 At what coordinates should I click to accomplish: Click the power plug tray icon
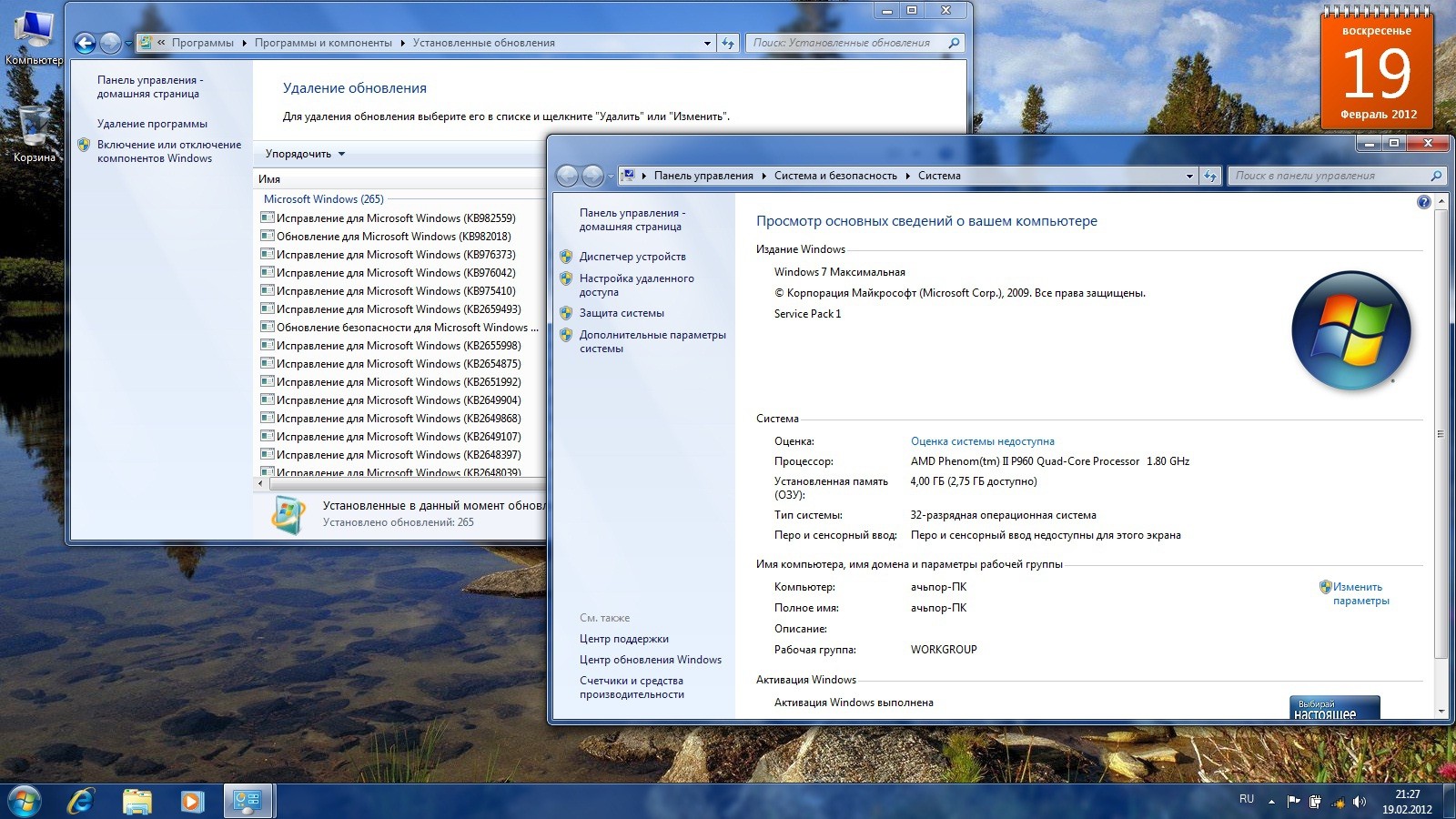tap(1315, 802)
